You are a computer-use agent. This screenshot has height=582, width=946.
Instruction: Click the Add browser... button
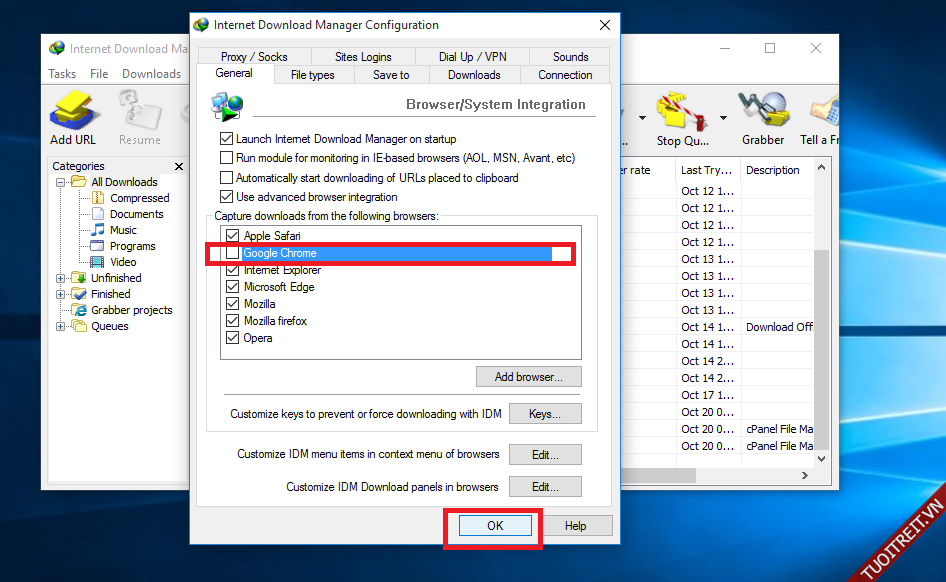pos(528,377)
